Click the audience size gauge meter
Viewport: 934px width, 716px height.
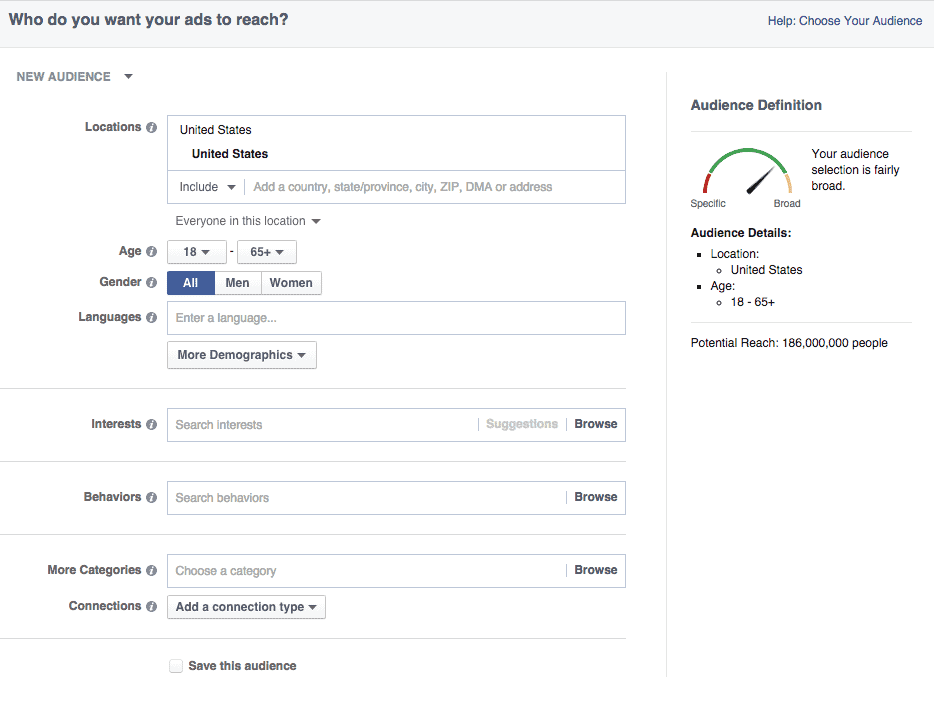pyautogui.click(x=748, y=171)
